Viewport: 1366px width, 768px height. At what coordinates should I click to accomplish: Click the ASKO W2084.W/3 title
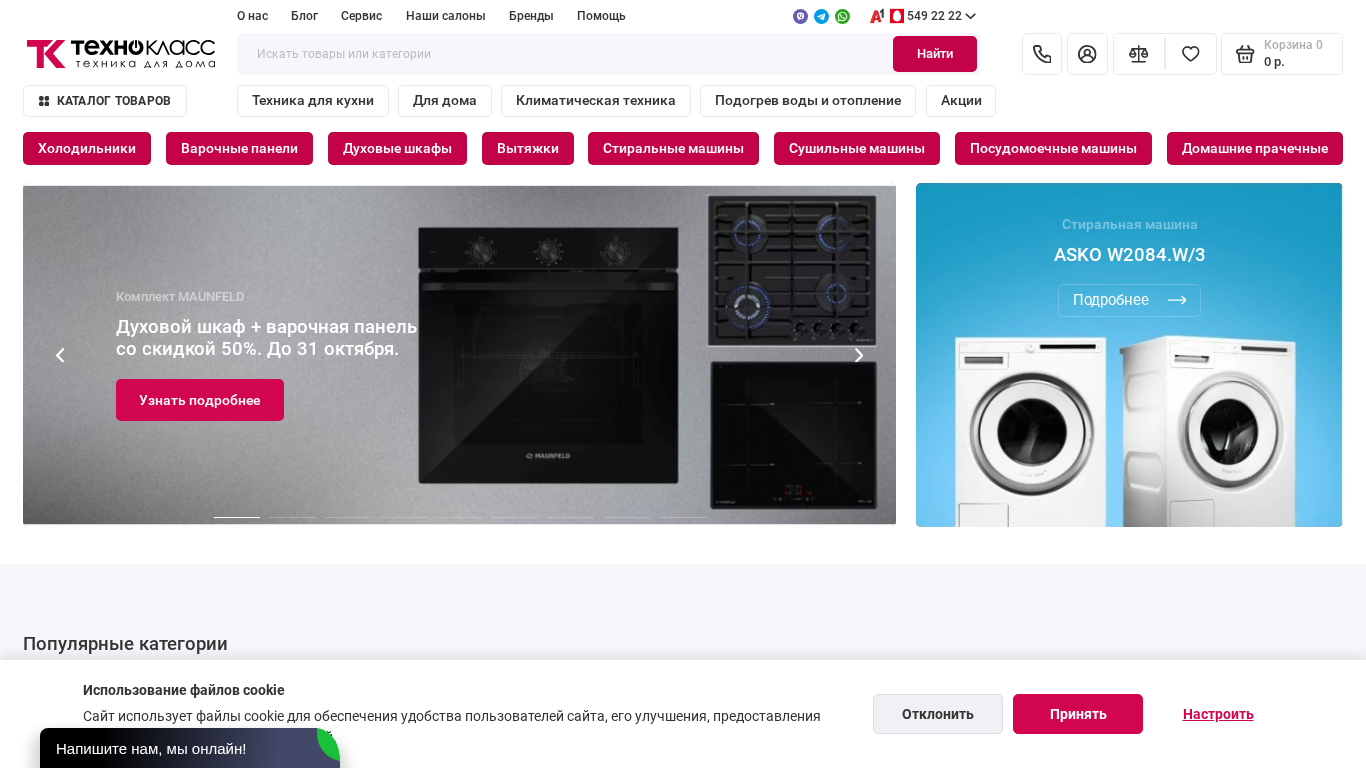1129,255
